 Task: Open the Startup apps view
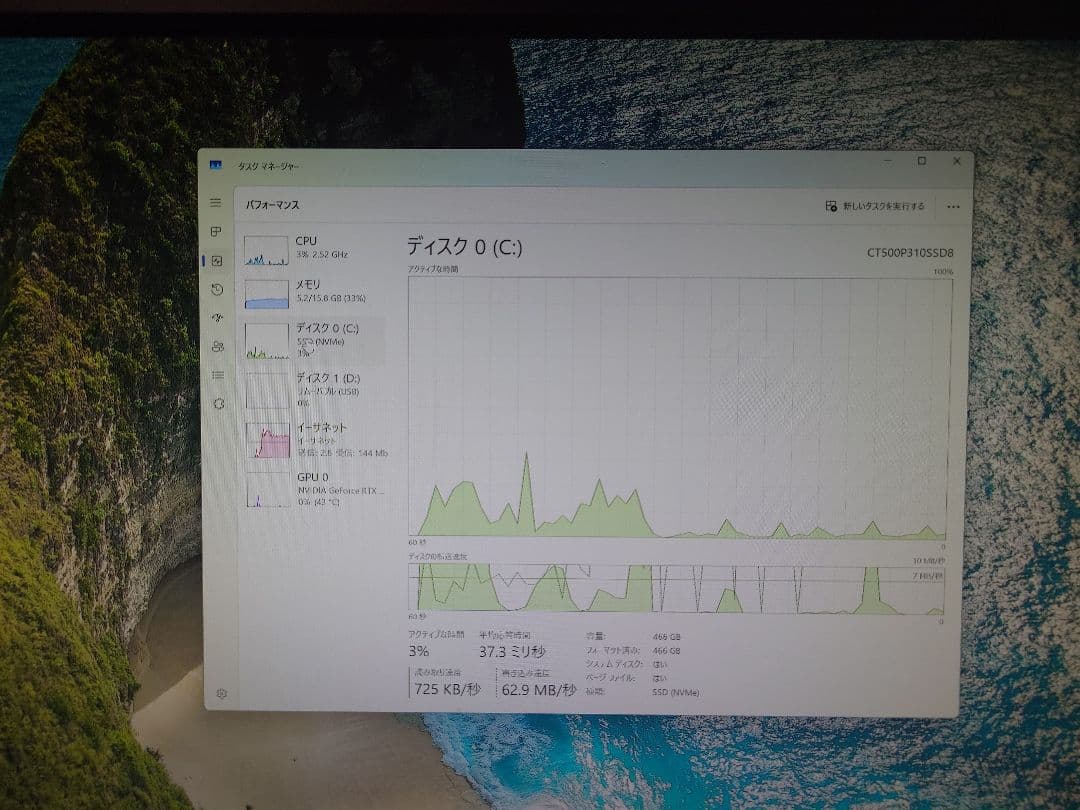pyautogui.click(x=217, y=317)
